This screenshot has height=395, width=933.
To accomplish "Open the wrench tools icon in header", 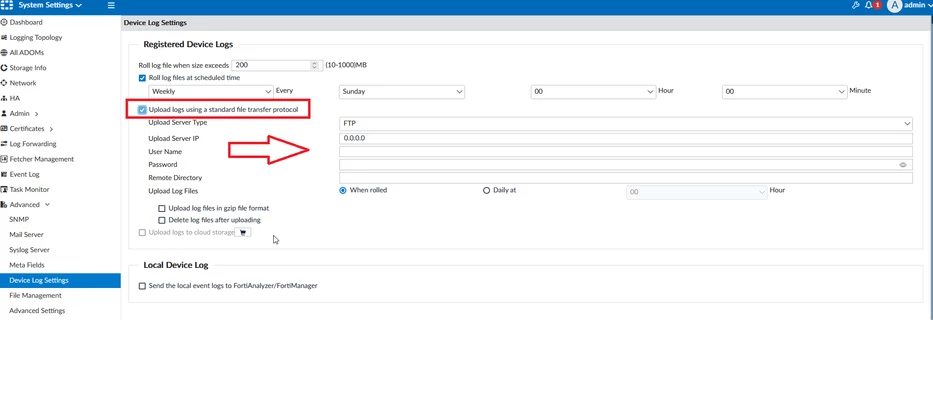I will coord(856,5).
